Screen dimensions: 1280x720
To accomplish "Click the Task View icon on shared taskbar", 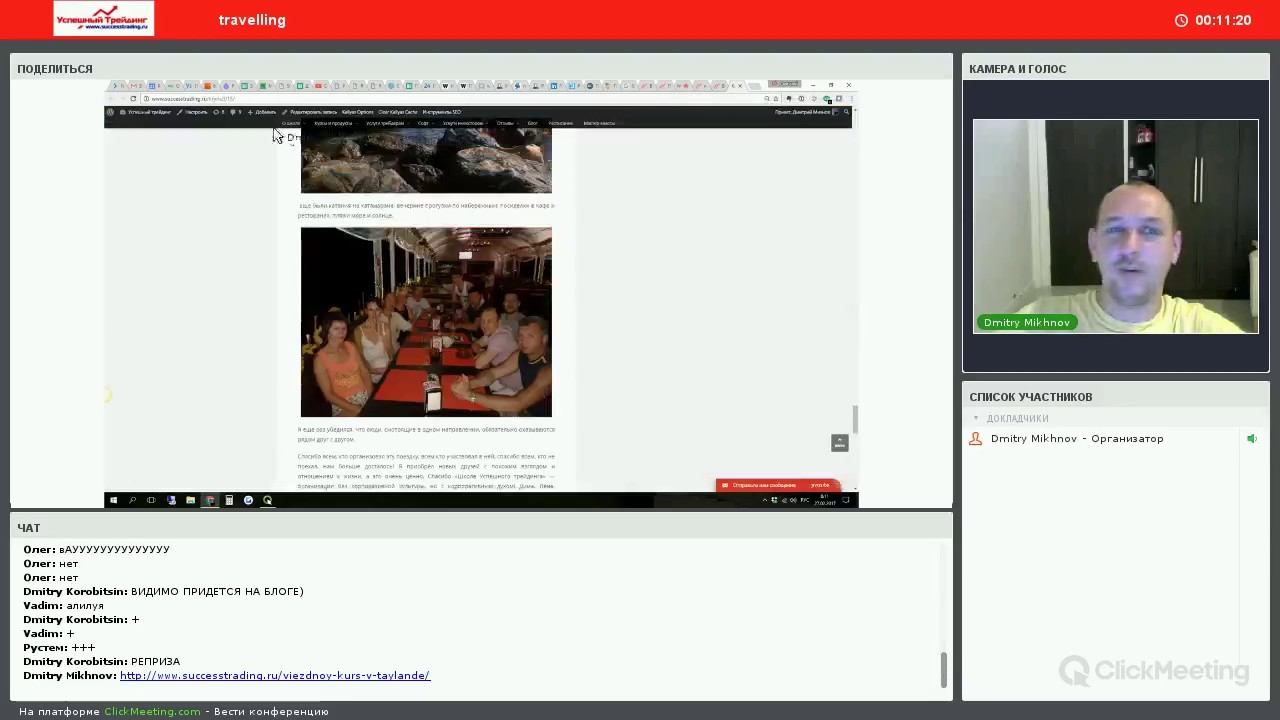I will tap(151, 500).
